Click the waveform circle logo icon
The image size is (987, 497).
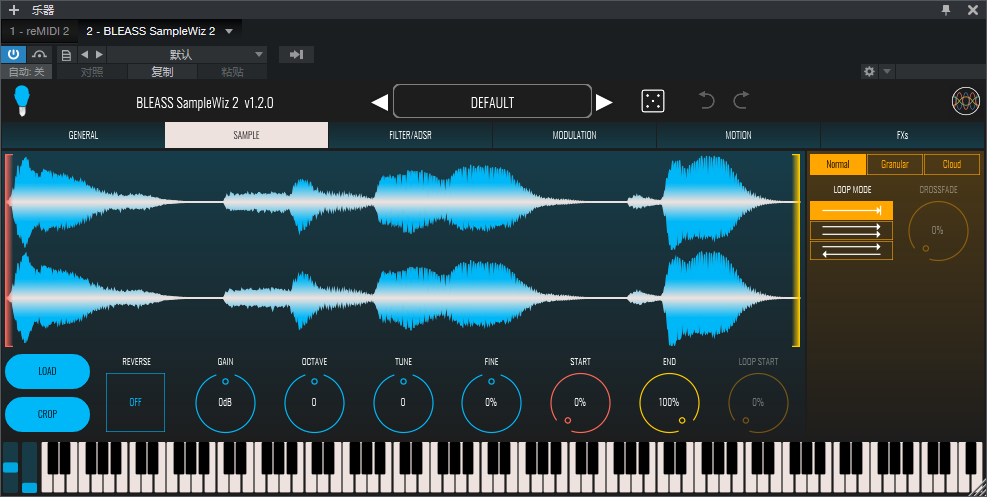(966, 101)
